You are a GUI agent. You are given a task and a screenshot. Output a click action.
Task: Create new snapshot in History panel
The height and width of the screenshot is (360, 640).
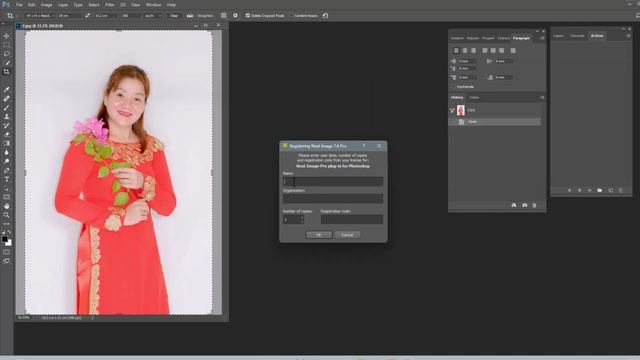(x=524, y=205)
